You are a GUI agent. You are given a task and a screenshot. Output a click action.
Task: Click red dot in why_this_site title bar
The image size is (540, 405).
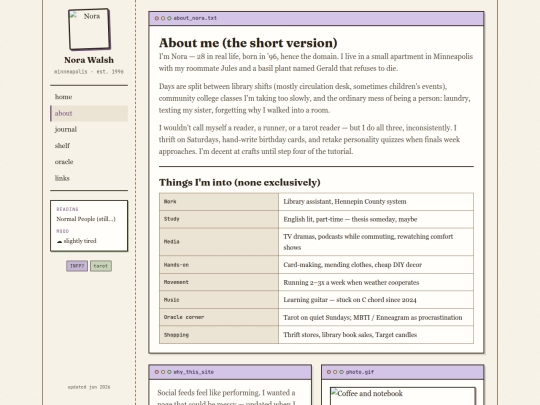pyautogui.click(x=157, y=372)
